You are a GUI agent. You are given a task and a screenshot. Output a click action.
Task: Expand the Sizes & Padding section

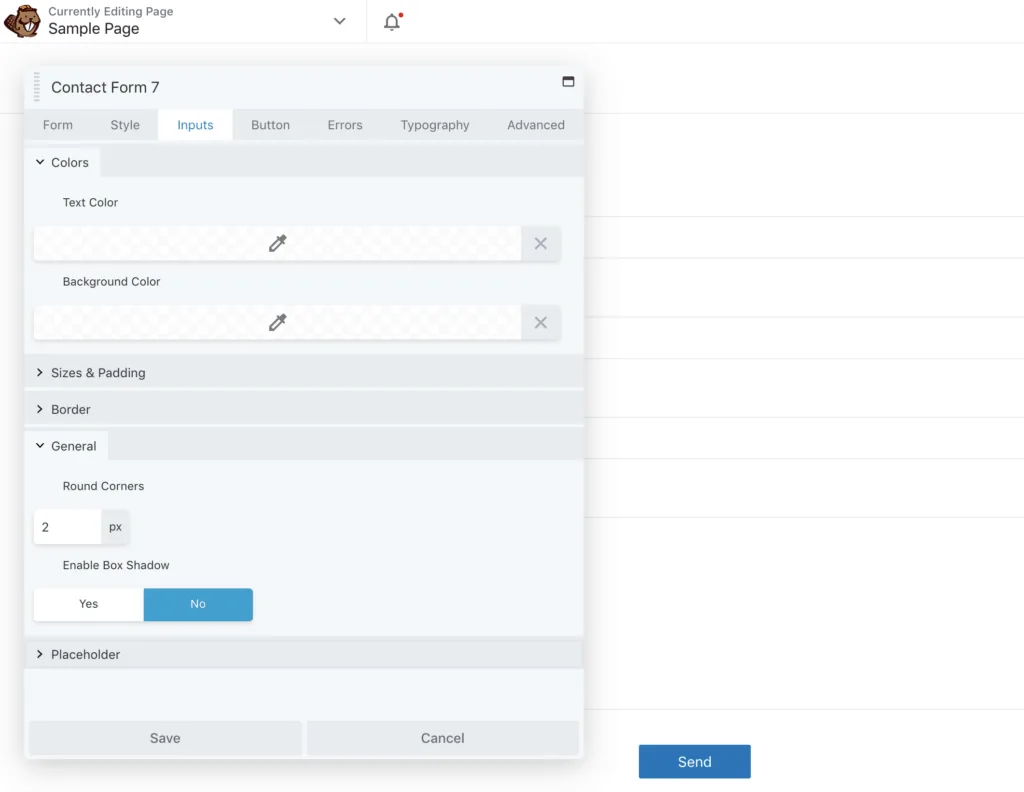[304, 373]
